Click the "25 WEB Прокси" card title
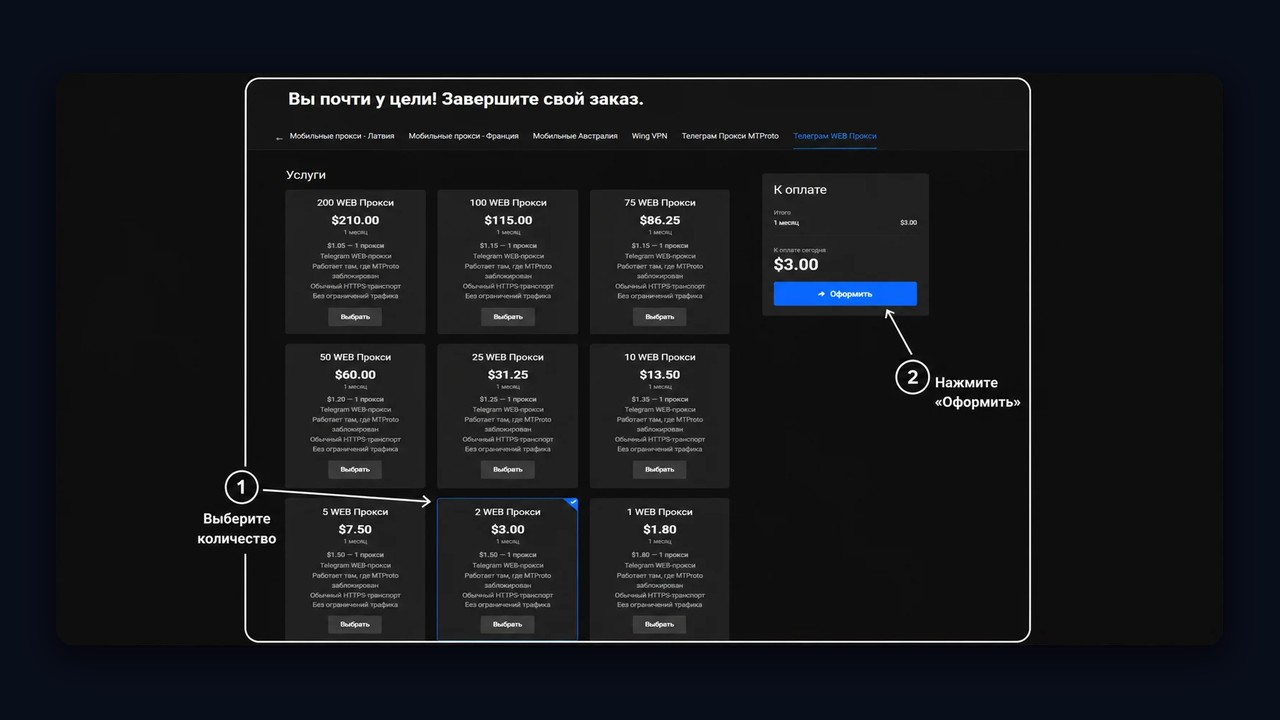 tap(508, 357)
